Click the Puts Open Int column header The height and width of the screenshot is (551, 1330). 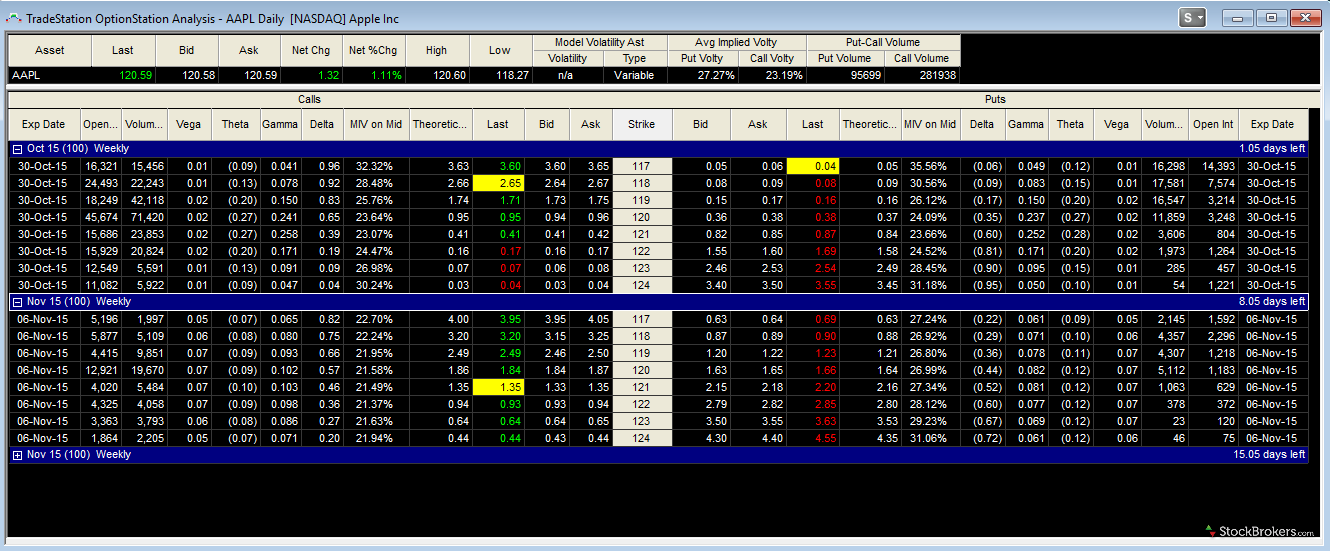click(x=1212, y=124)
